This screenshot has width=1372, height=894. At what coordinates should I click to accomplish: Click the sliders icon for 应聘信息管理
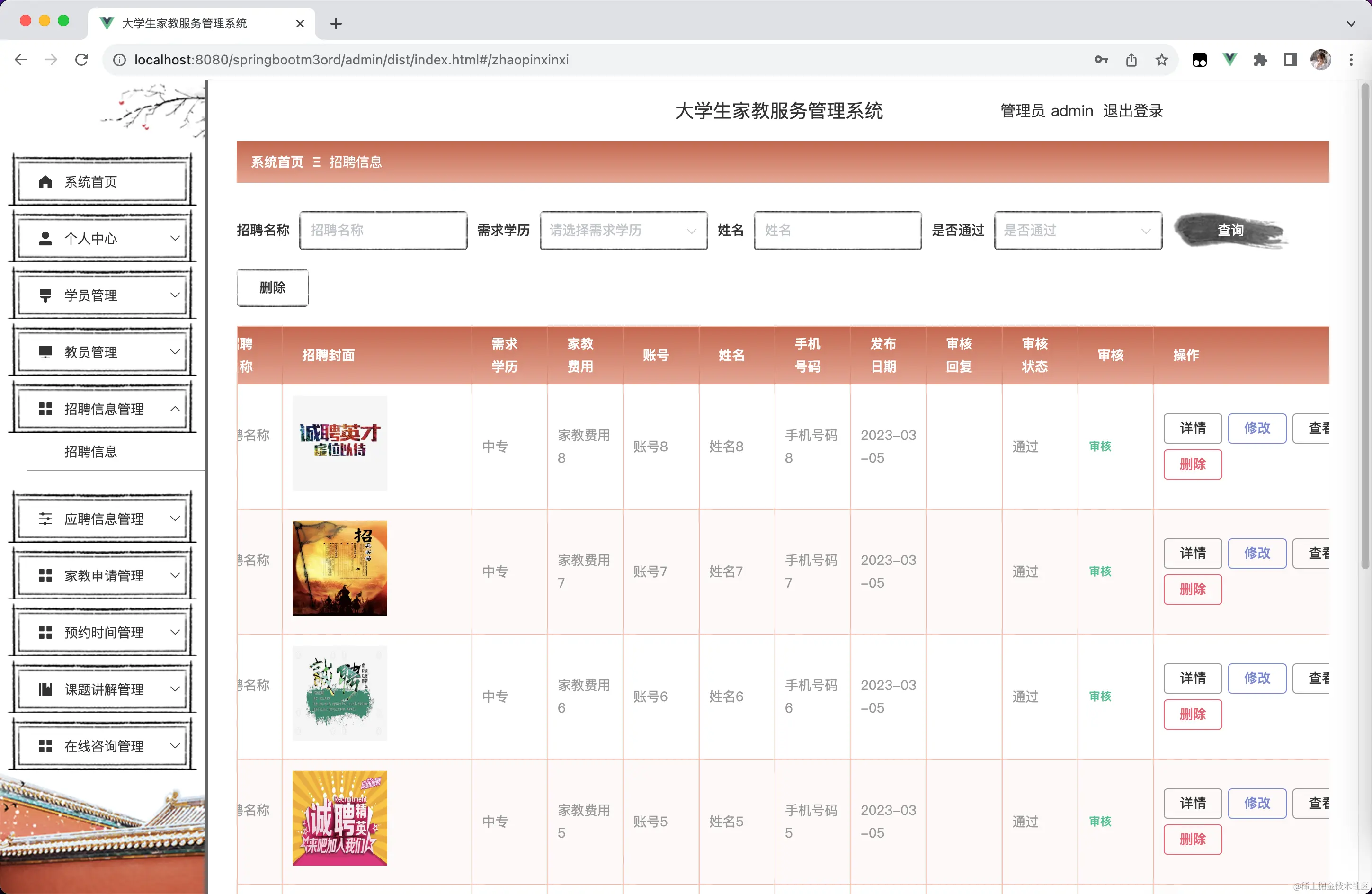tap(45, 519)
